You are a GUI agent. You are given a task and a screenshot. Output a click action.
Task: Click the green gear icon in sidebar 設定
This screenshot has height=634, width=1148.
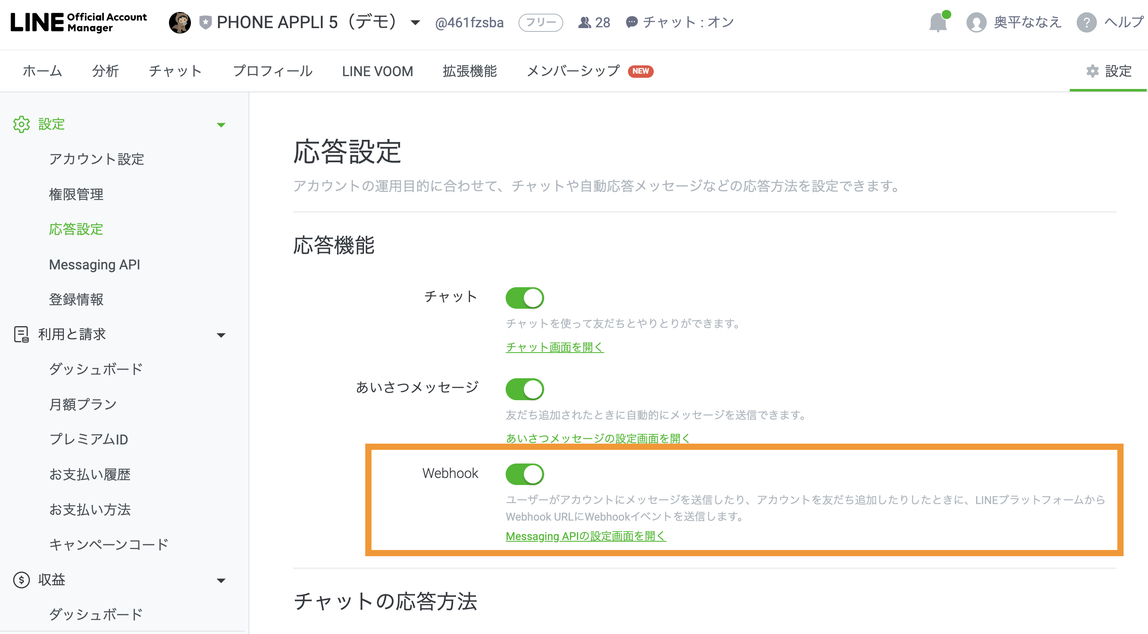click(21, 124)
